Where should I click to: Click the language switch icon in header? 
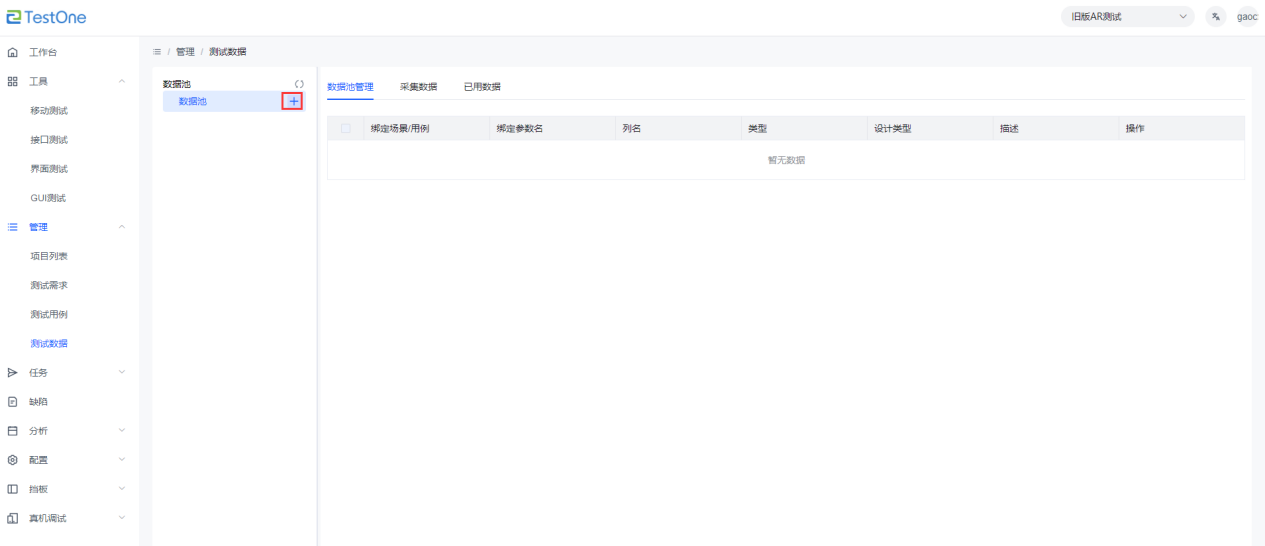point(1215,17)
